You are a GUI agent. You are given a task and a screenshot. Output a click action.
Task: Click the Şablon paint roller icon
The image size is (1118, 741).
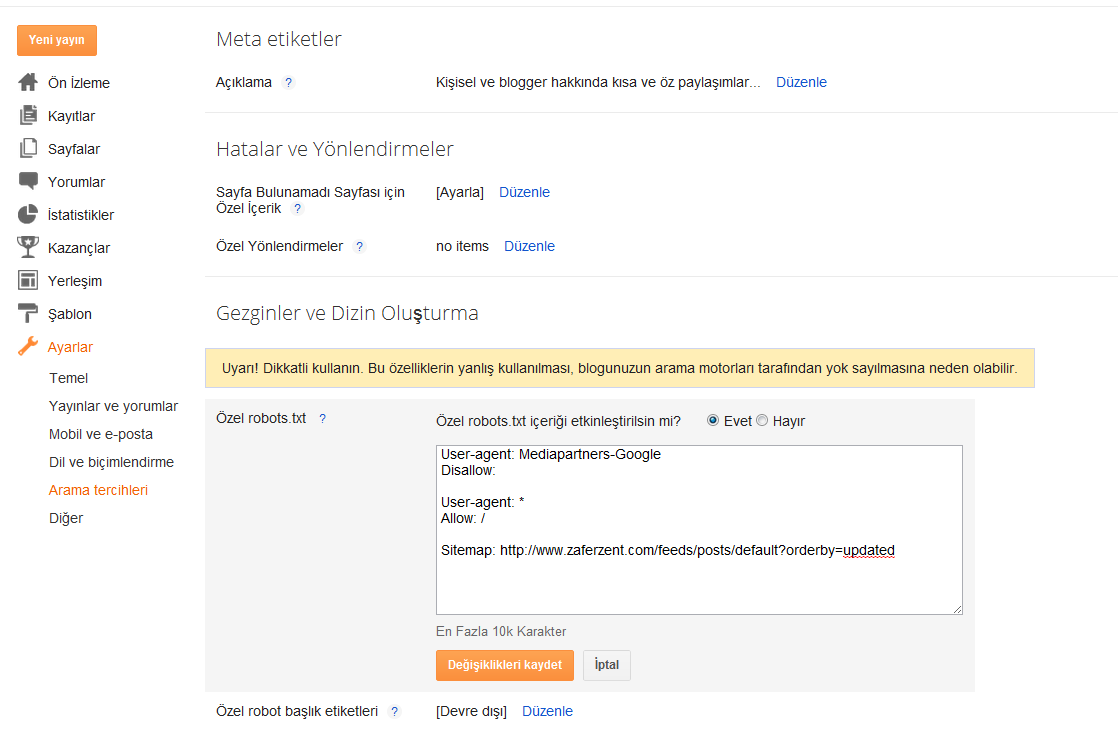(x=28, y=313)
